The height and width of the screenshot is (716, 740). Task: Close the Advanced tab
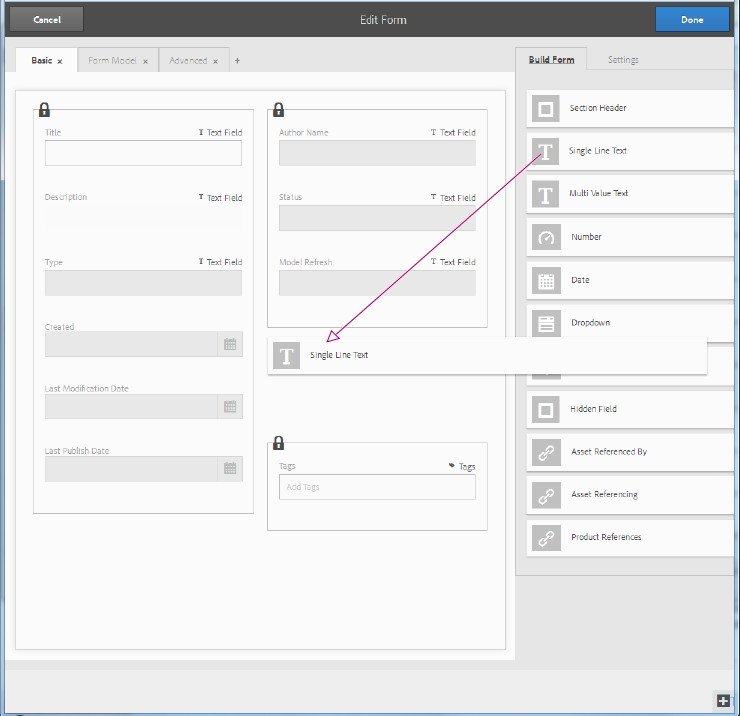click(215, 61)
